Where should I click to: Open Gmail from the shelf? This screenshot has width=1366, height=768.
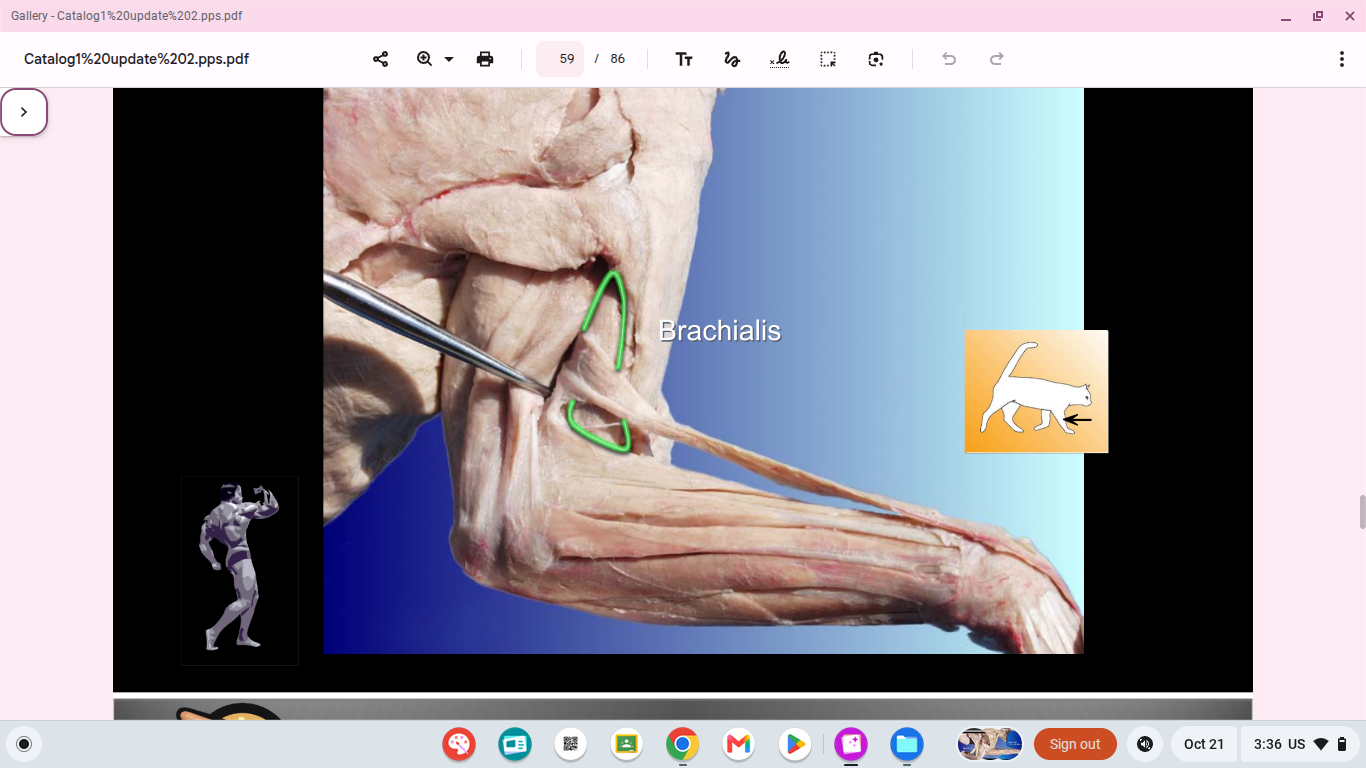click(x=739, y=744)
